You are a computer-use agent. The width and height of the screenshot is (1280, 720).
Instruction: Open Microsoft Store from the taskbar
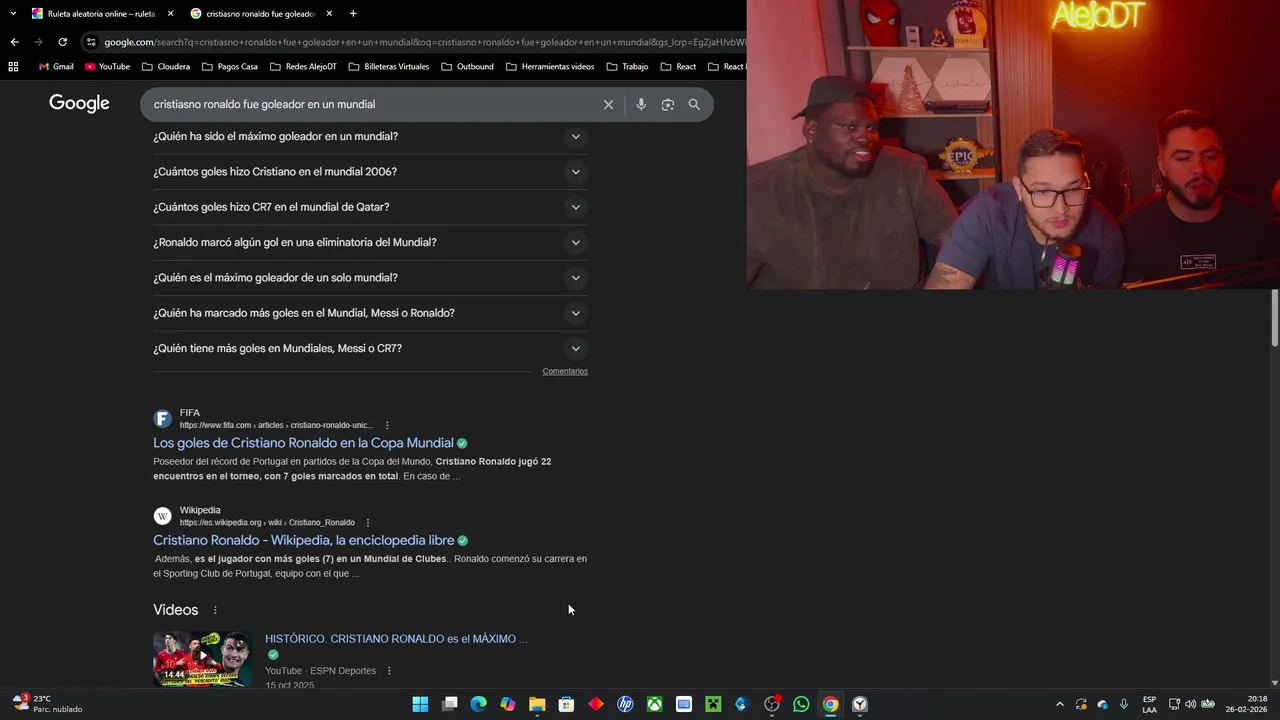[x=566, y=704]
